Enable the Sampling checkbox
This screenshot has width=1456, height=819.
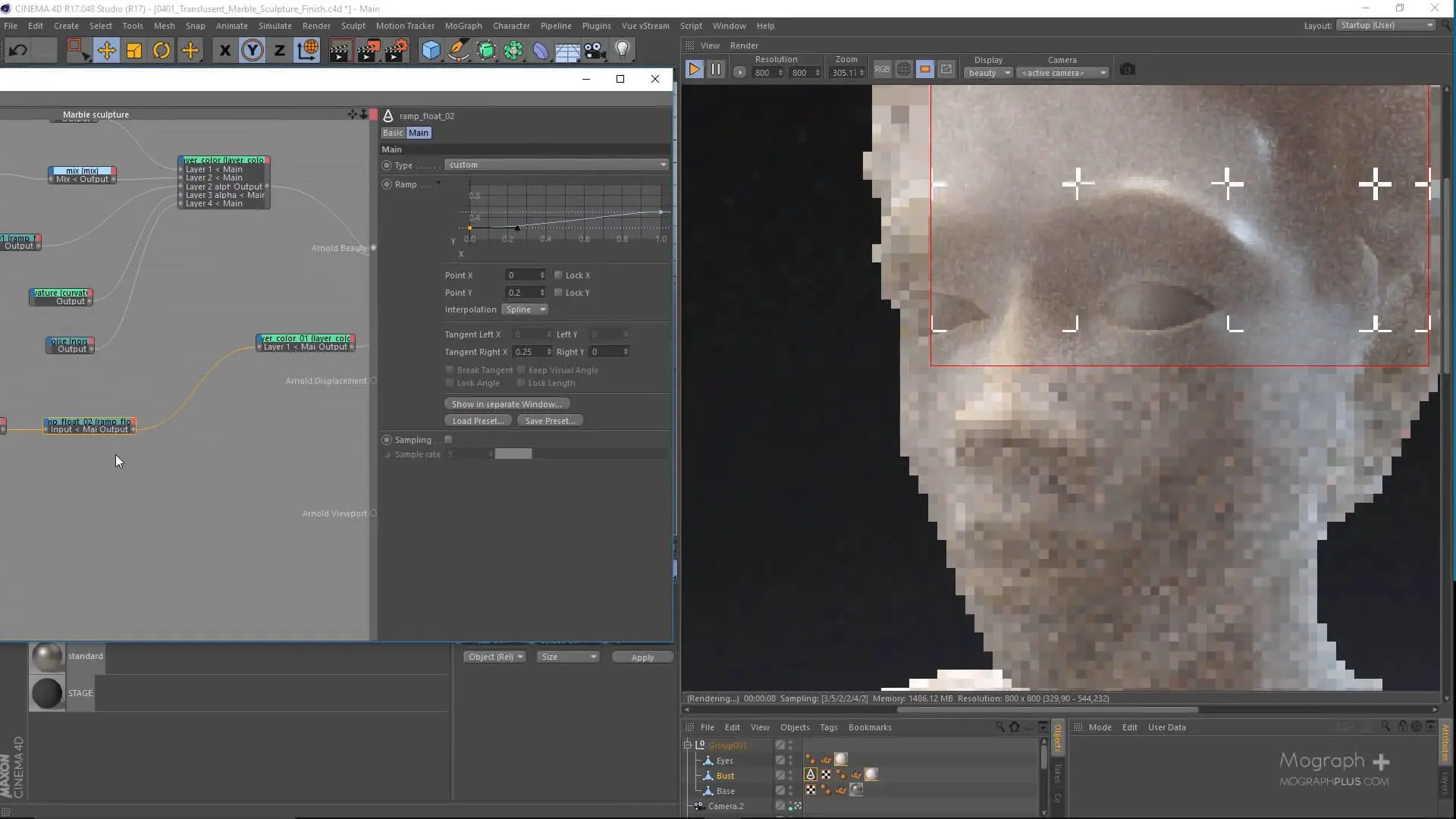pyautogui.click(x=449, y=440)
